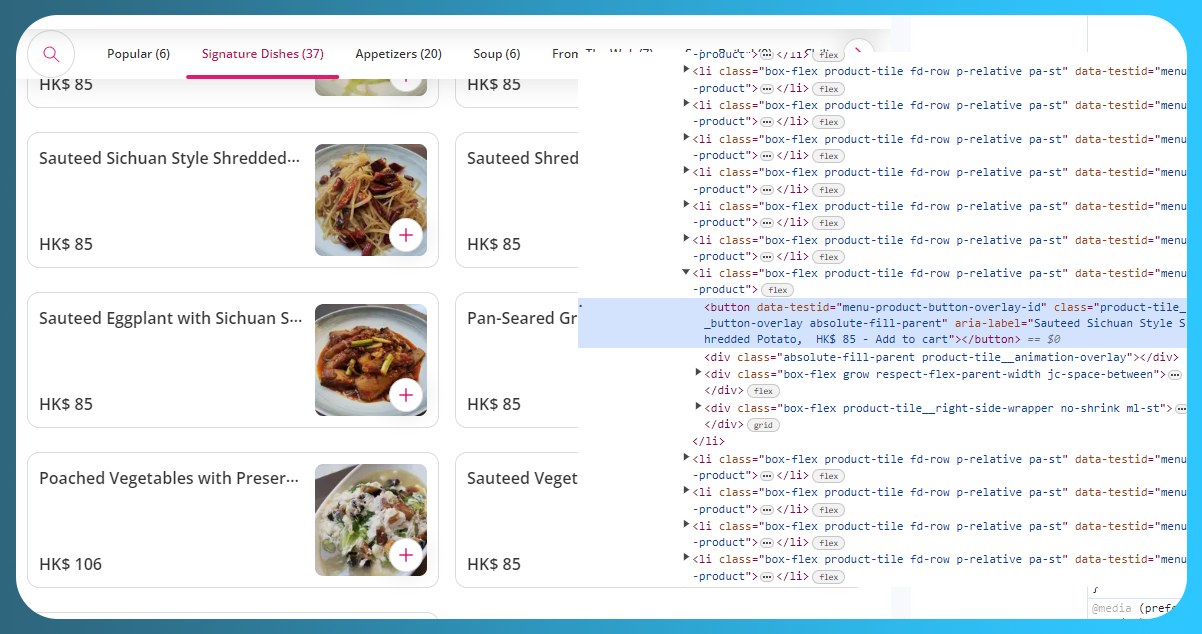This screenshot has height=634, width=1202.
Task: Add Sauteed Sichuan Style Shredded dish to cart
Action: [406, 235]
